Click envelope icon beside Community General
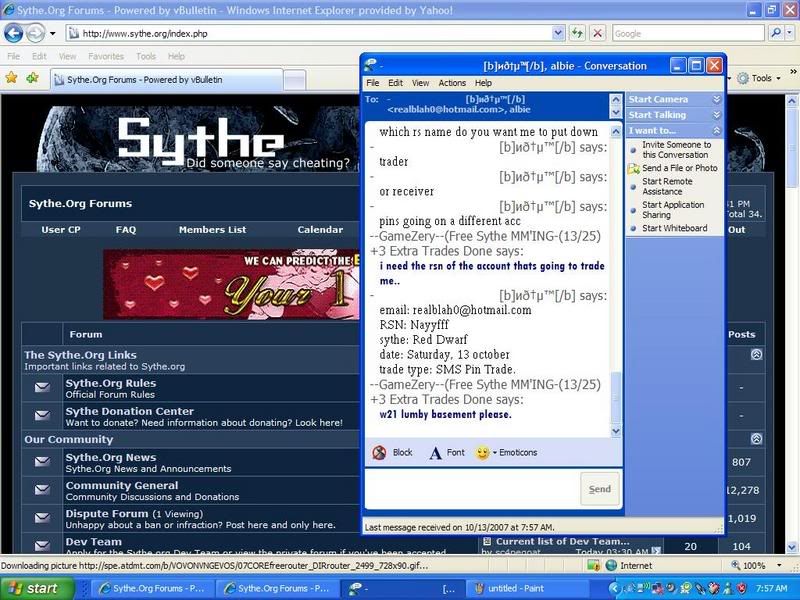 click(42, 489)
